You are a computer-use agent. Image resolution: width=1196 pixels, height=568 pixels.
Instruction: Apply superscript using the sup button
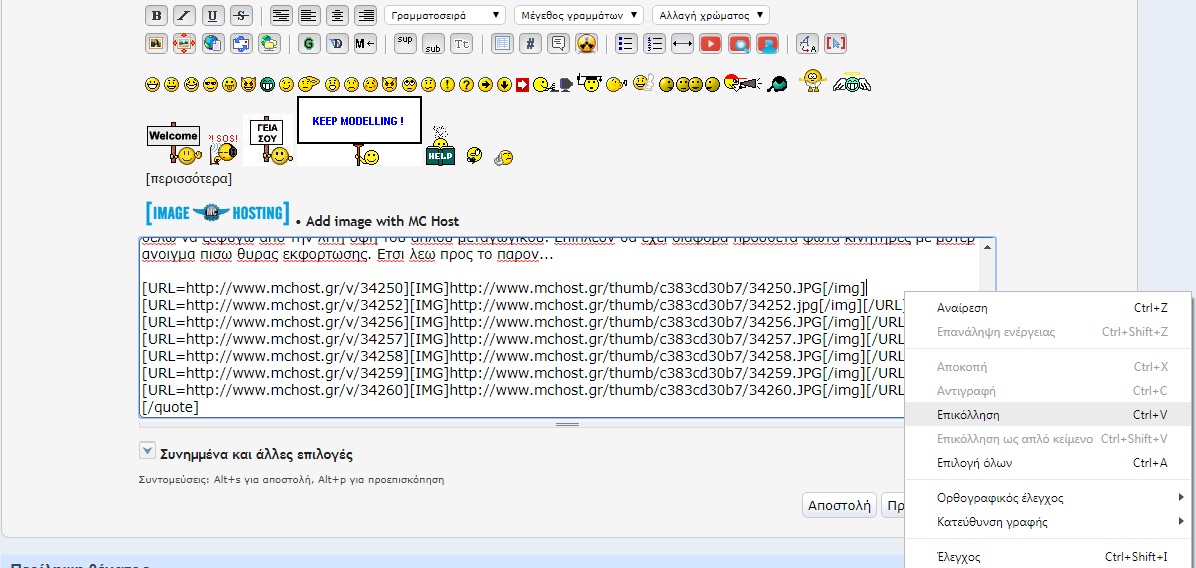coord(405,43)
